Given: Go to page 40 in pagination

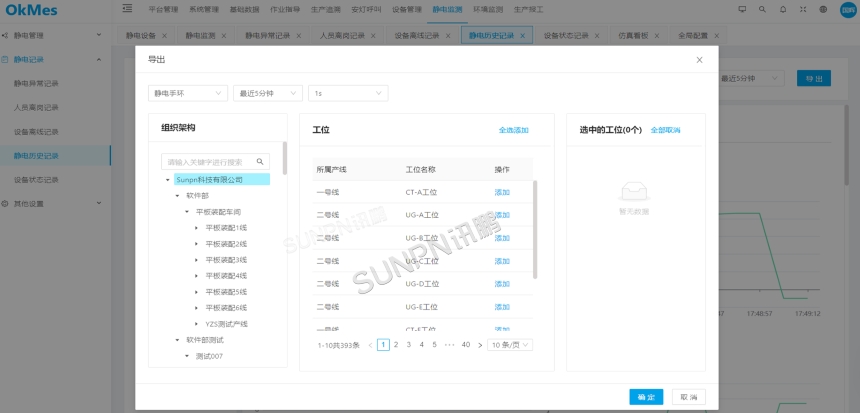Looking at the screenshot, I should (466, 345).
